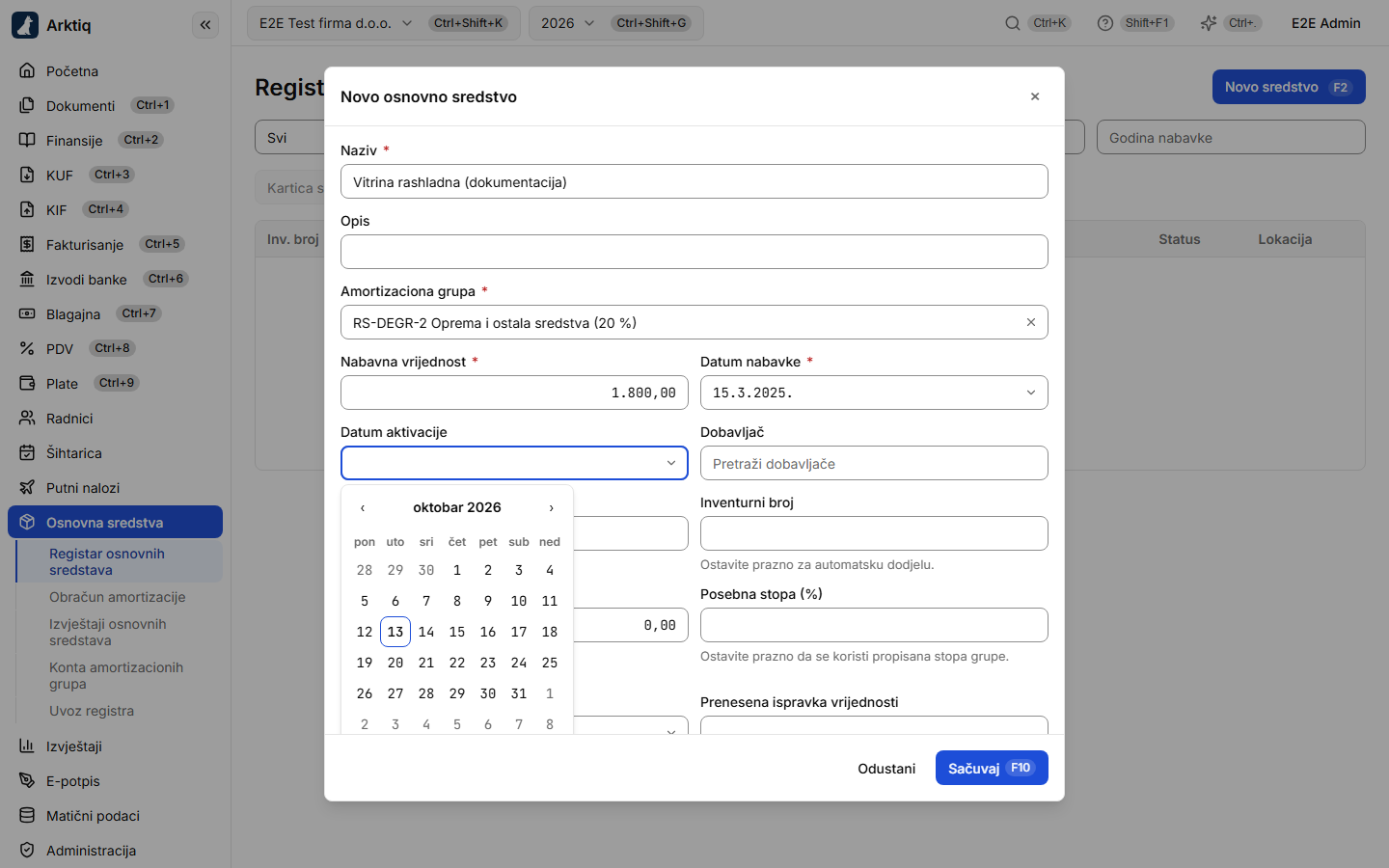Open the company selector E2E Test firma
Screen dimensions: 1389x868
point(384,23)
